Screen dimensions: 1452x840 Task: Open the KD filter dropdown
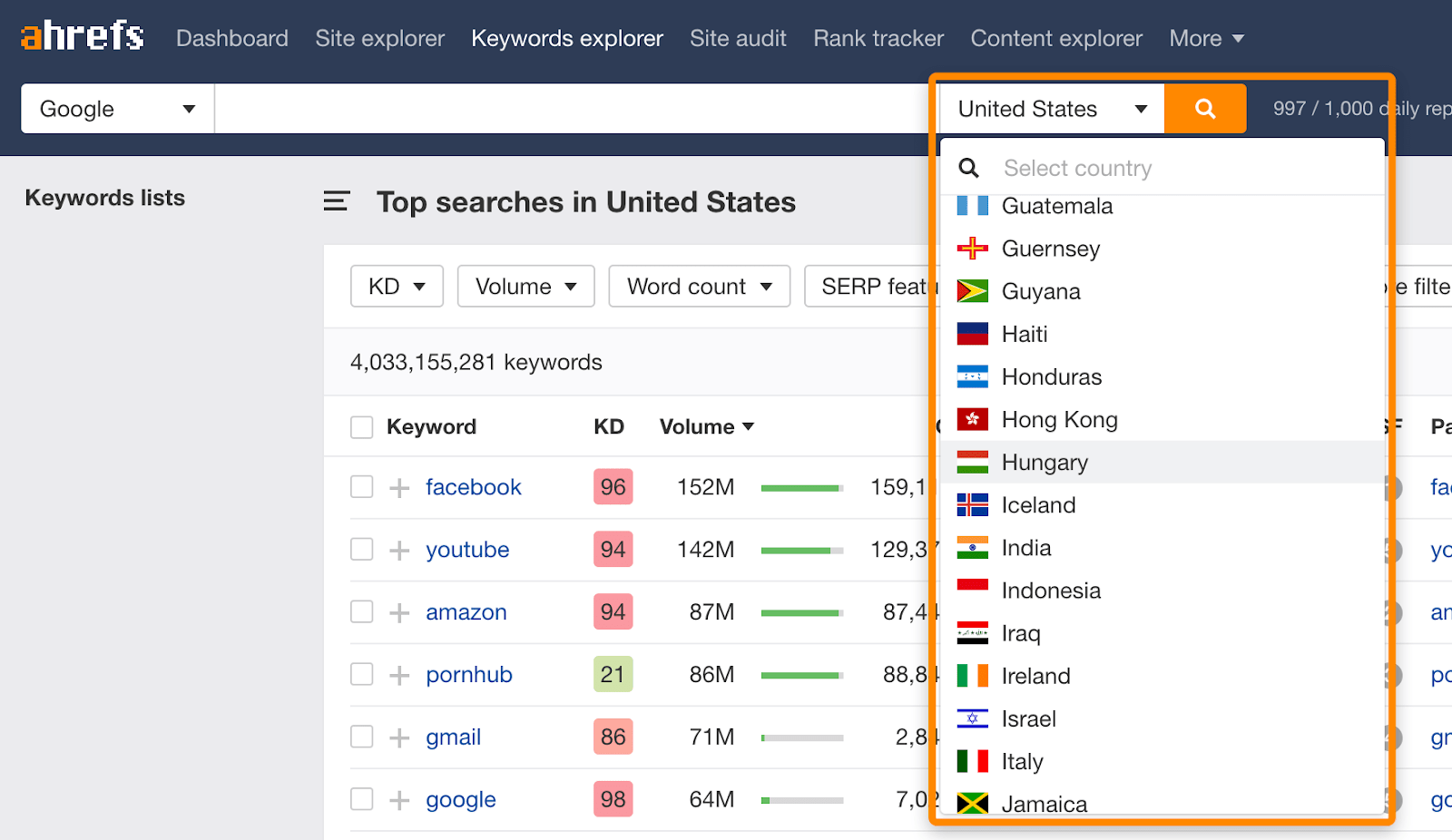tap(397, 287)
